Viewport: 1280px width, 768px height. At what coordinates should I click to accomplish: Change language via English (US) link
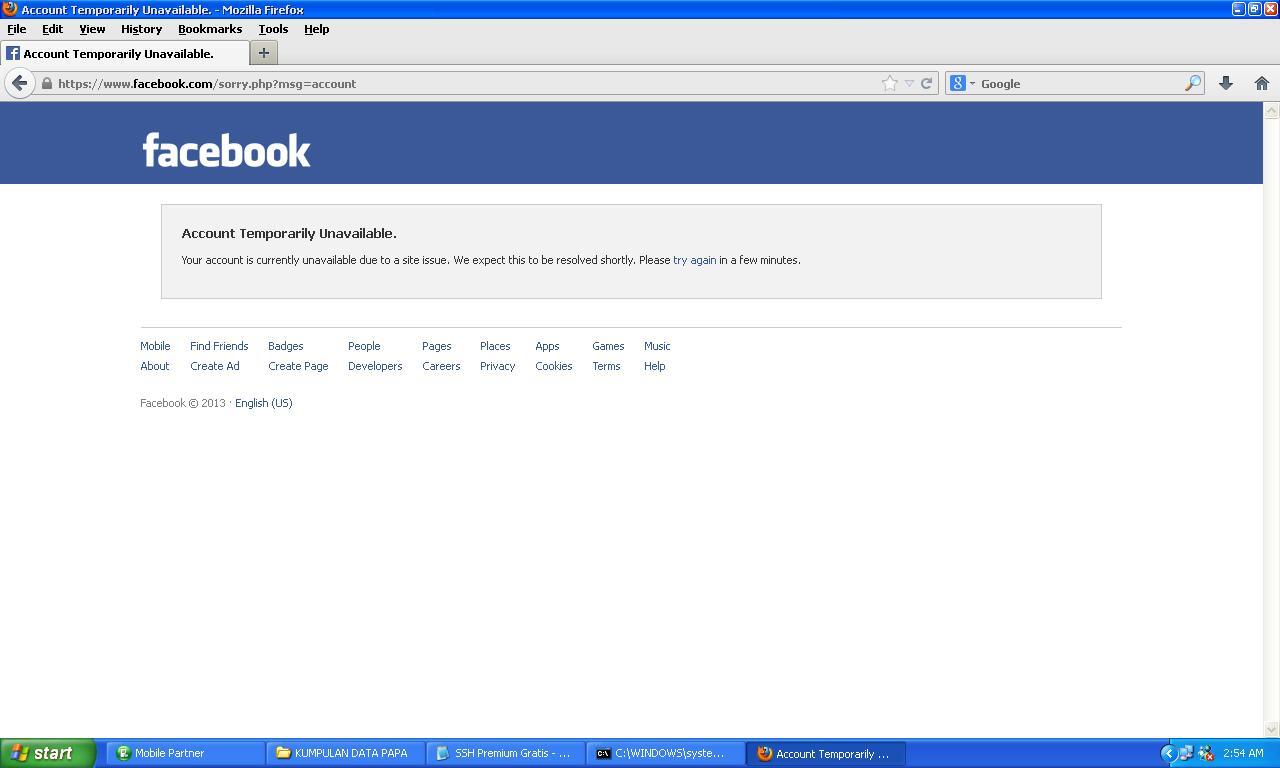264,403
